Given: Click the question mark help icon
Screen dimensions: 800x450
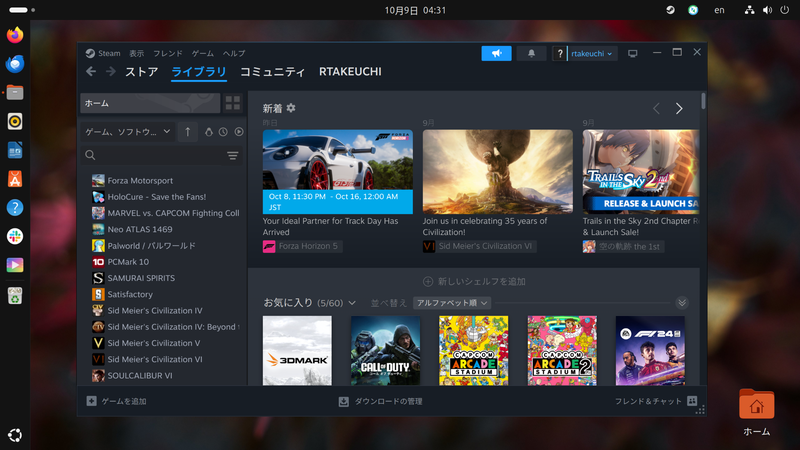Looking at the screenshot, I should pos(560,53).
